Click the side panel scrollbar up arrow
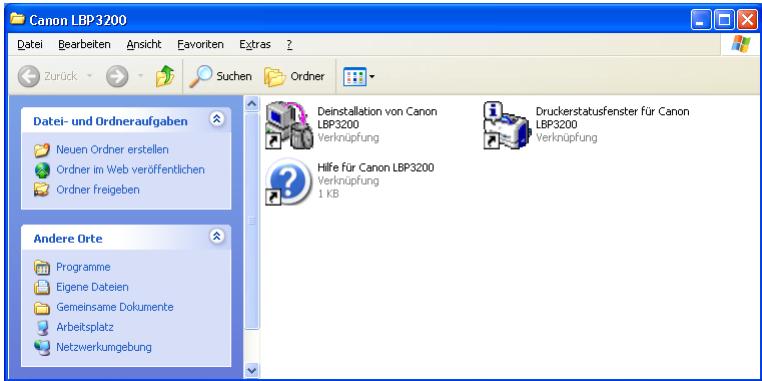 pos(251,104)
